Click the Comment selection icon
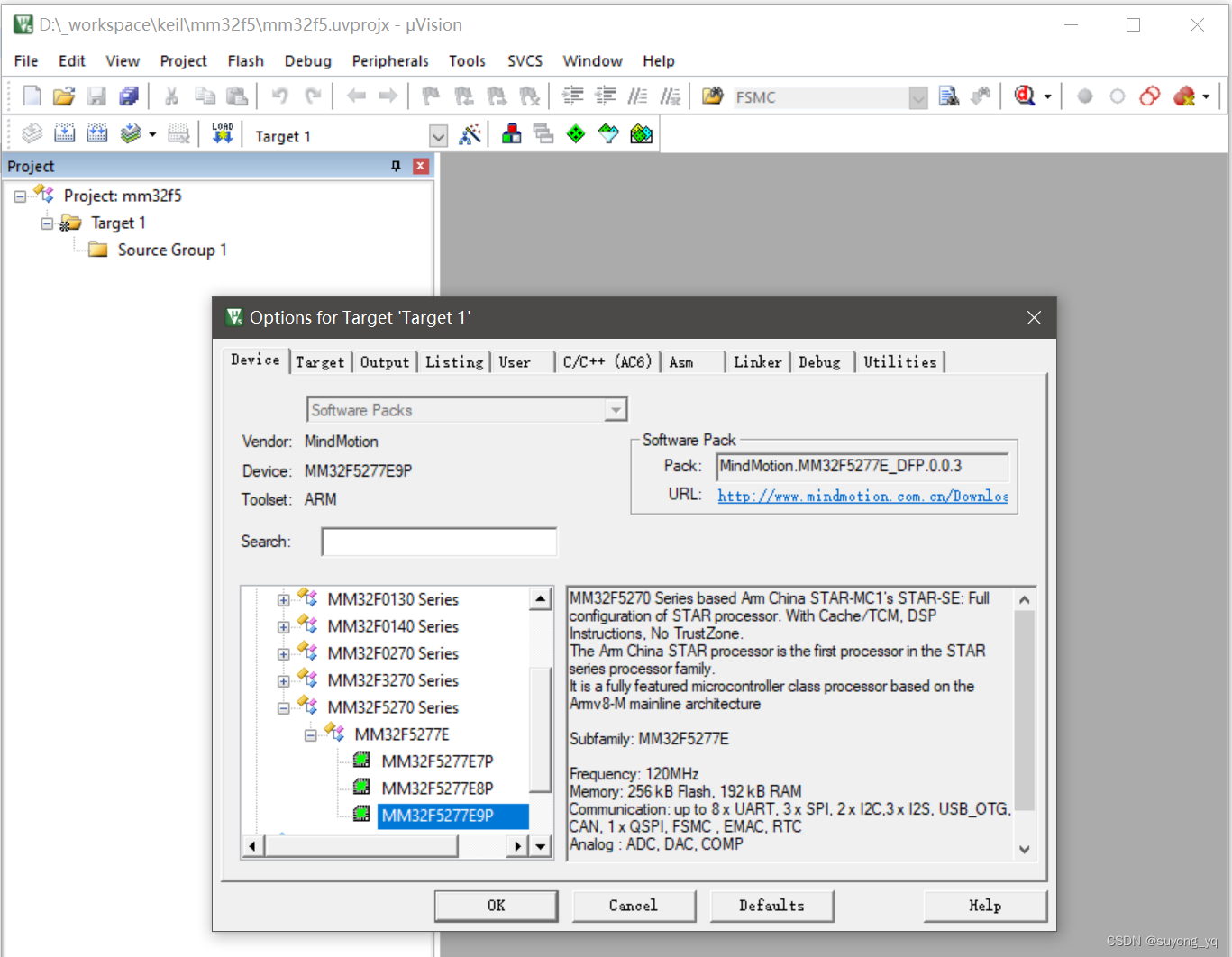The height and width of the screenshot is (957, 1232). tap(638, 96)
